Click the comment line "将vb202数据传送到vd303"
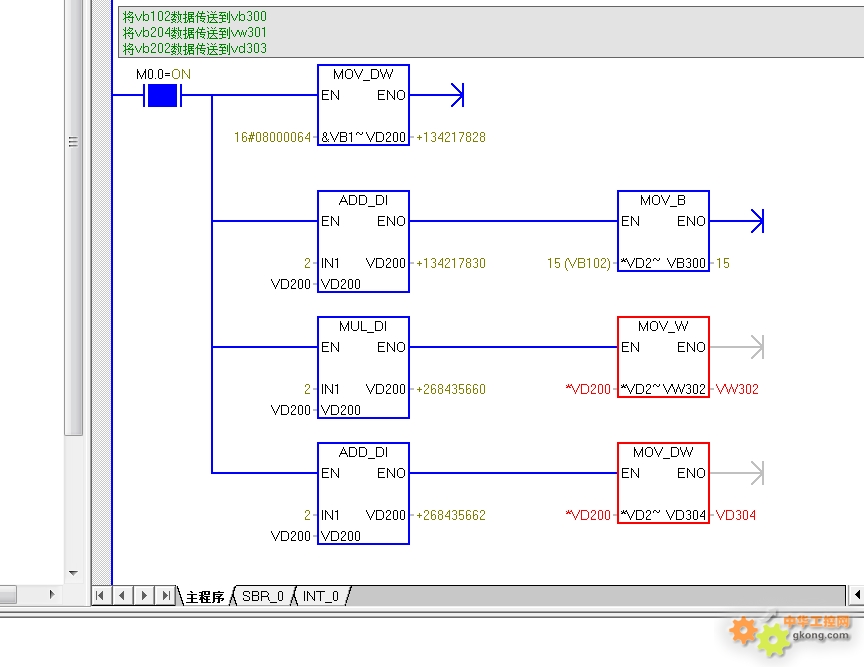The width and height of the screenshot is (864, 667). [x=195, y=49]
